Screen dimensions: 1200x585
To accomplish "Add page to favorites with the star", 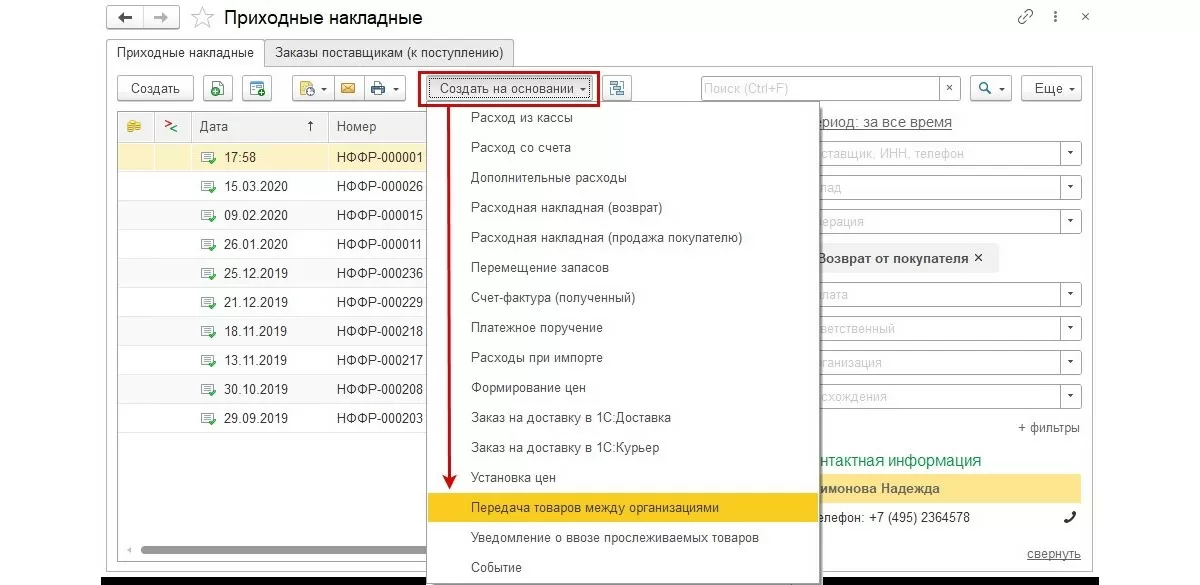I will 202,18.
